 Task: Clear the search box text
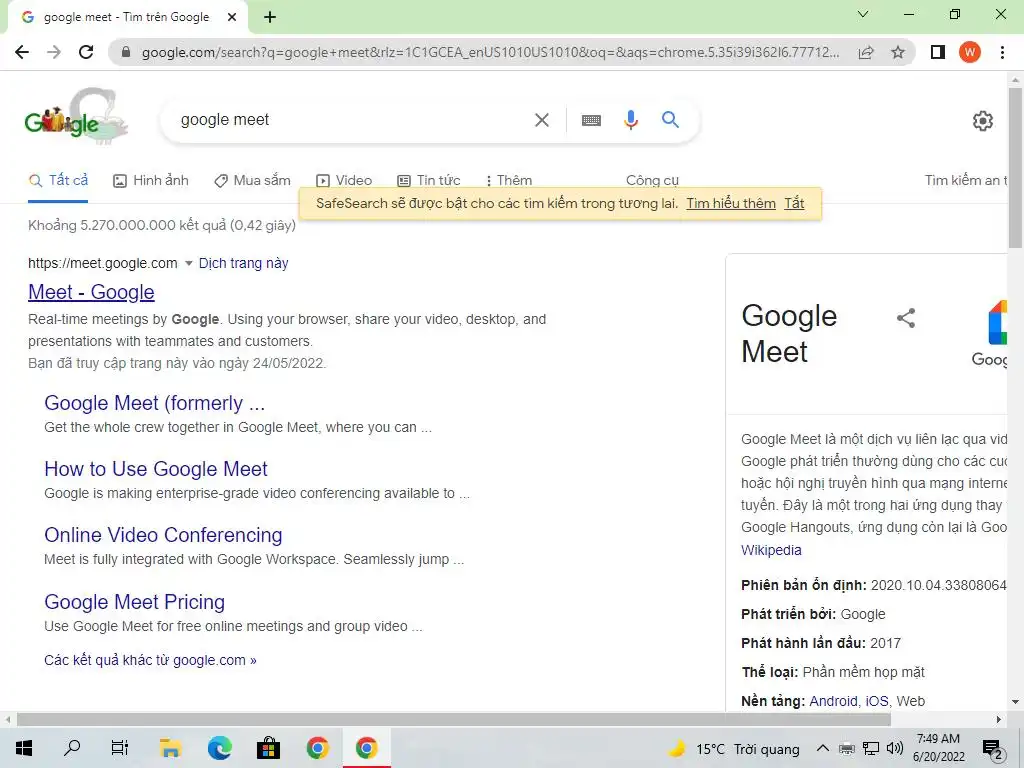coord(541,120)
